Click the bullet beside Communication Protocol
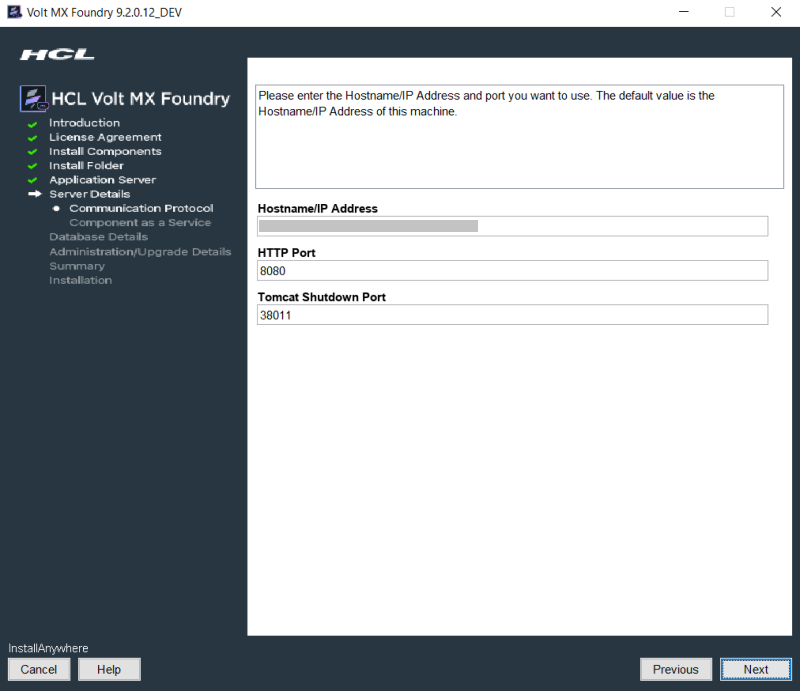Image resolution: width=800 pixels, height=691 pixels. pyautogui.click(x=57, y=208)
